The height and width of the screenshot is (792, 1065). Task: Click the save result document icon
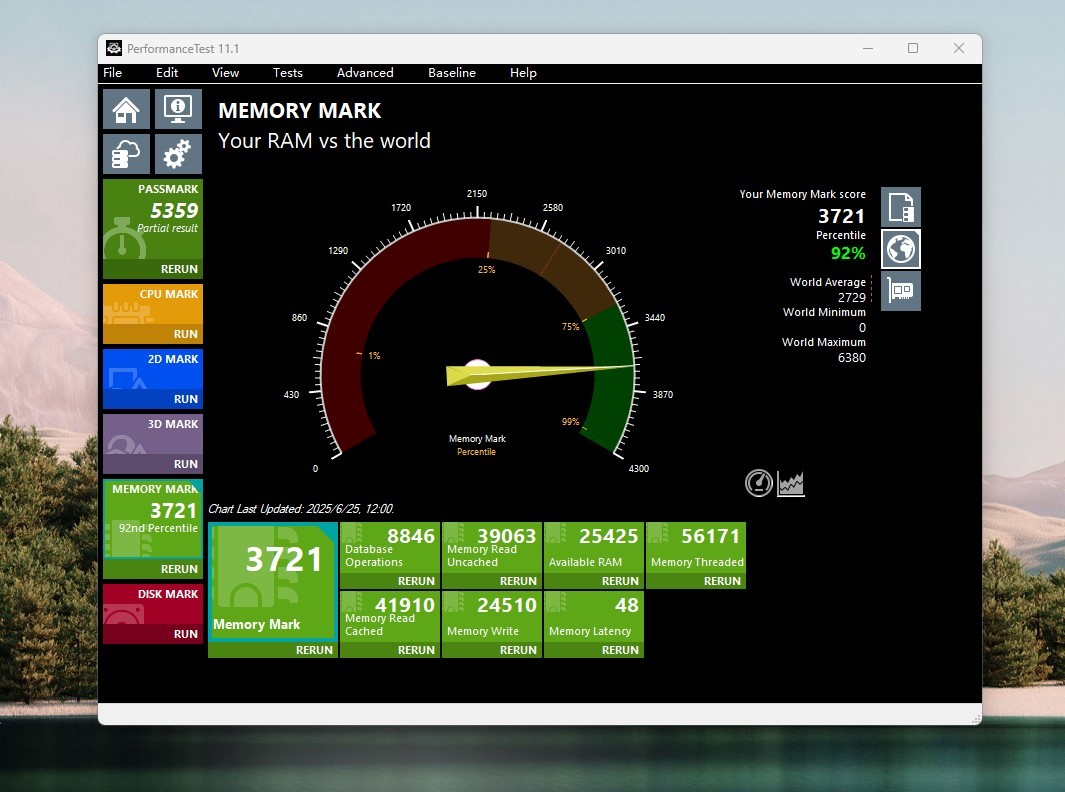(901, 207)
